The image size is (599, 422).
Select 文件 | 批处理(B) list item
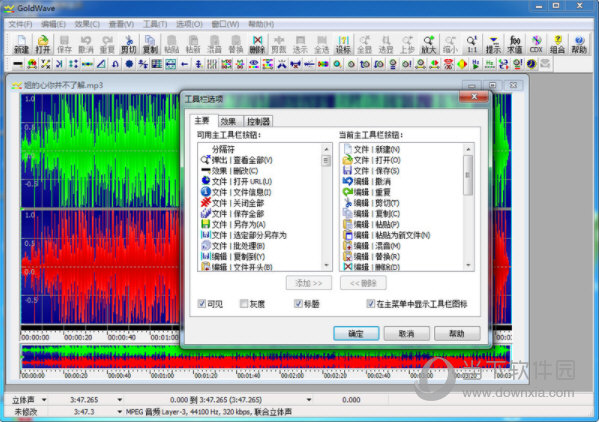click(x=233, y=246)
